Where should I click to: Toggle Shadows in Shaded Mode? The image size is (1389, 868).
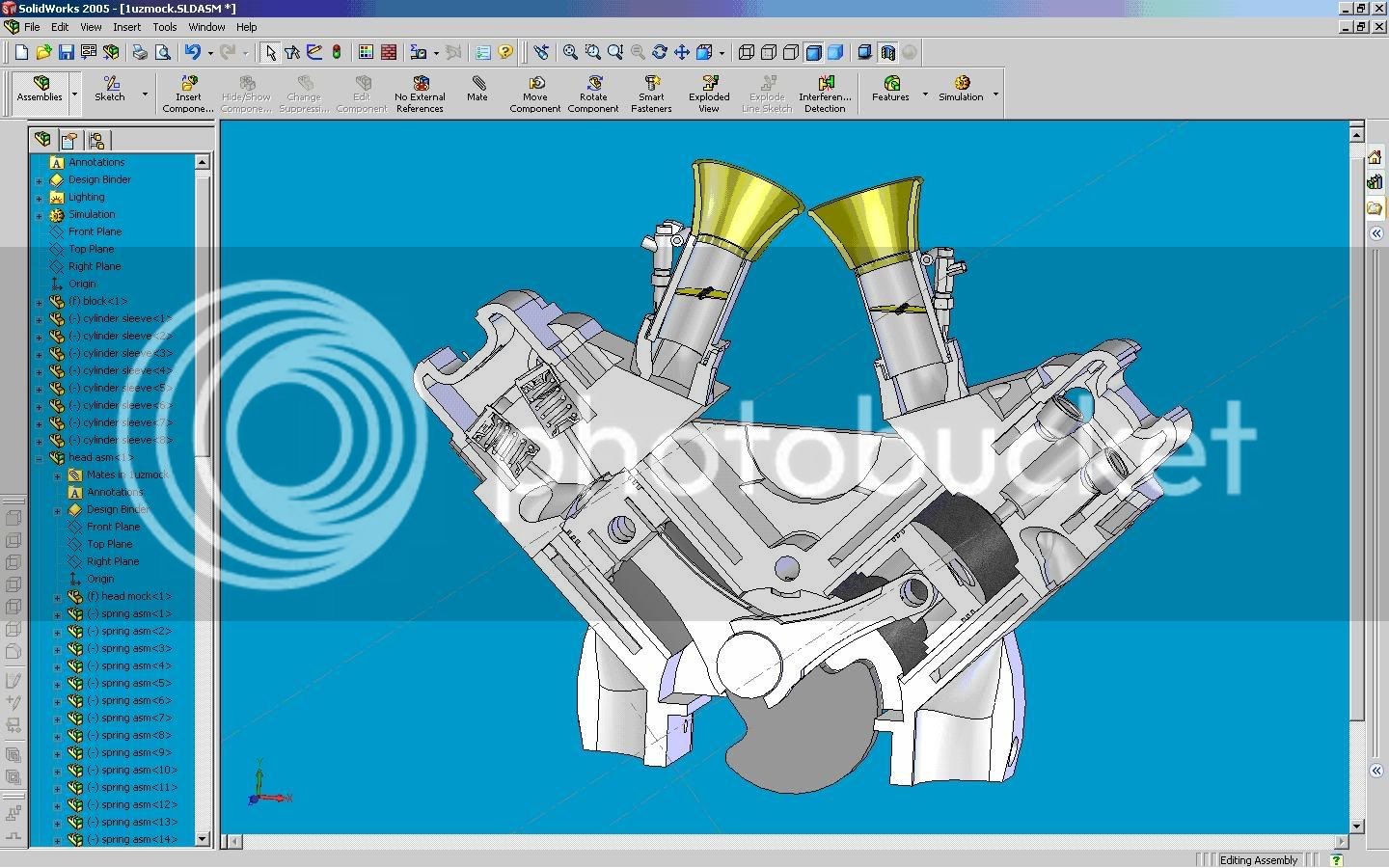pos(865,52)
